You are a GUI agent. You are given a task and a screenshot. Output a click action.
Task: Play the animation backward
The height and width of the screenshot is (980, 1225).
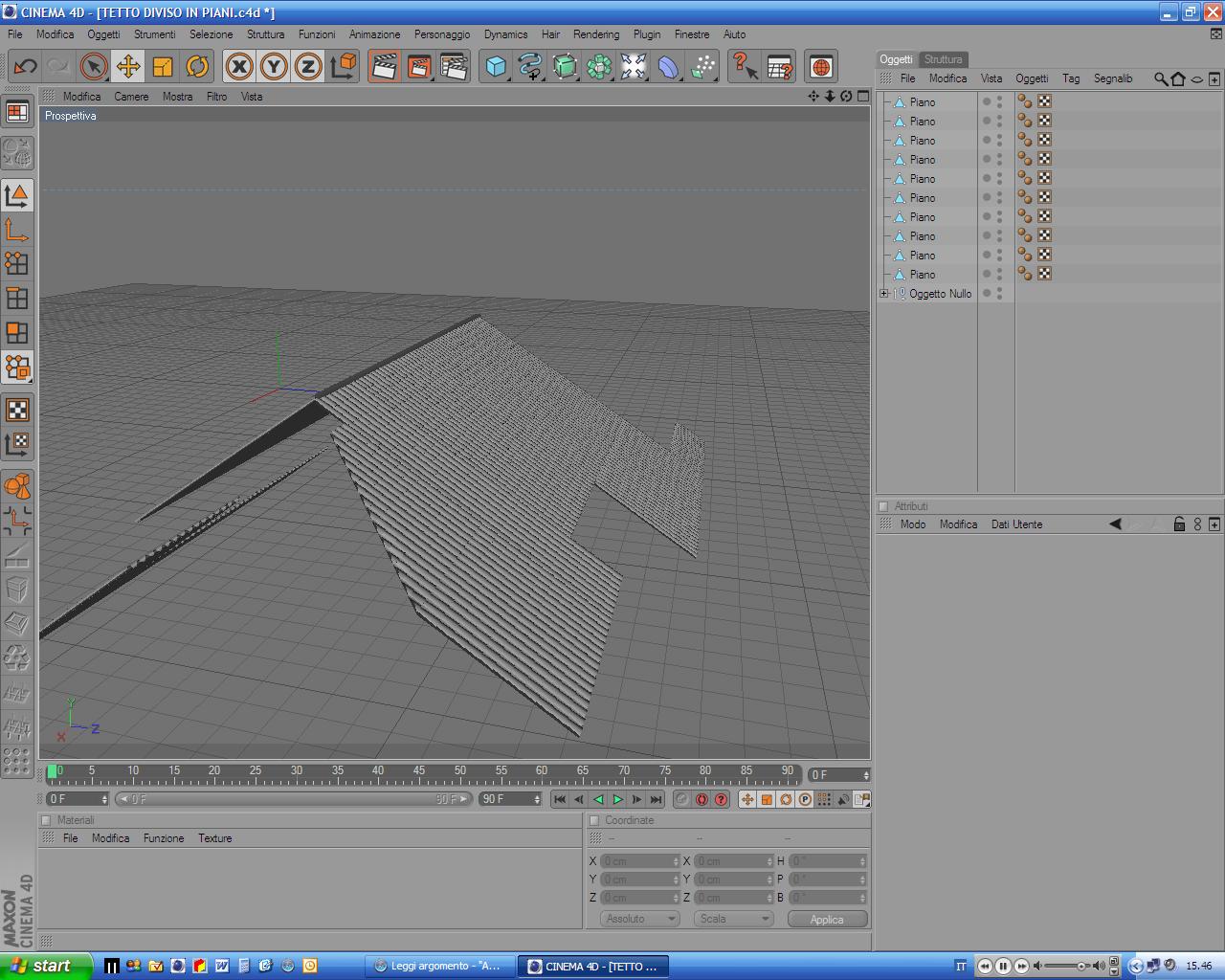coord(598,799)
